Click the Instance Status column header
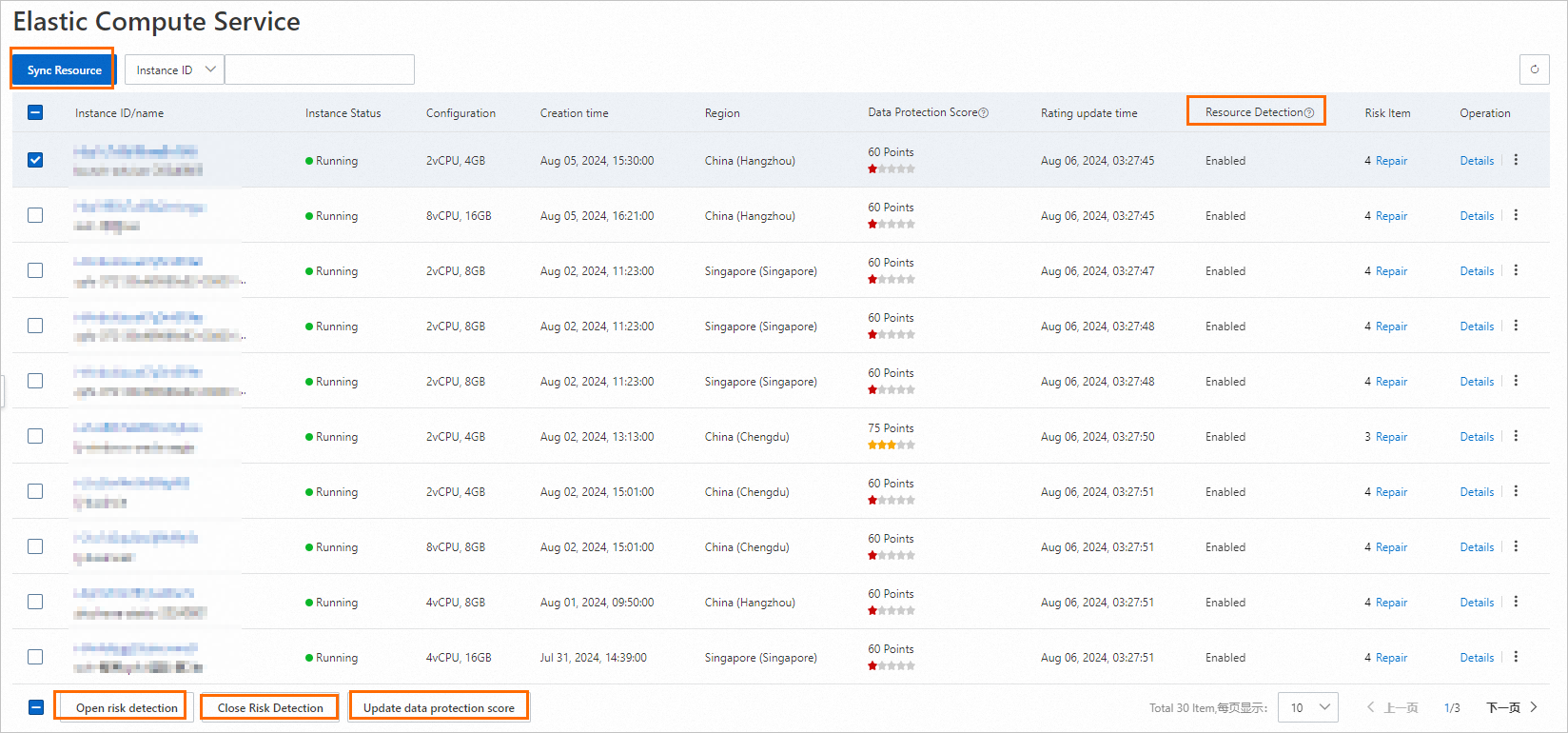The image size is (1568, 733). 343,113
